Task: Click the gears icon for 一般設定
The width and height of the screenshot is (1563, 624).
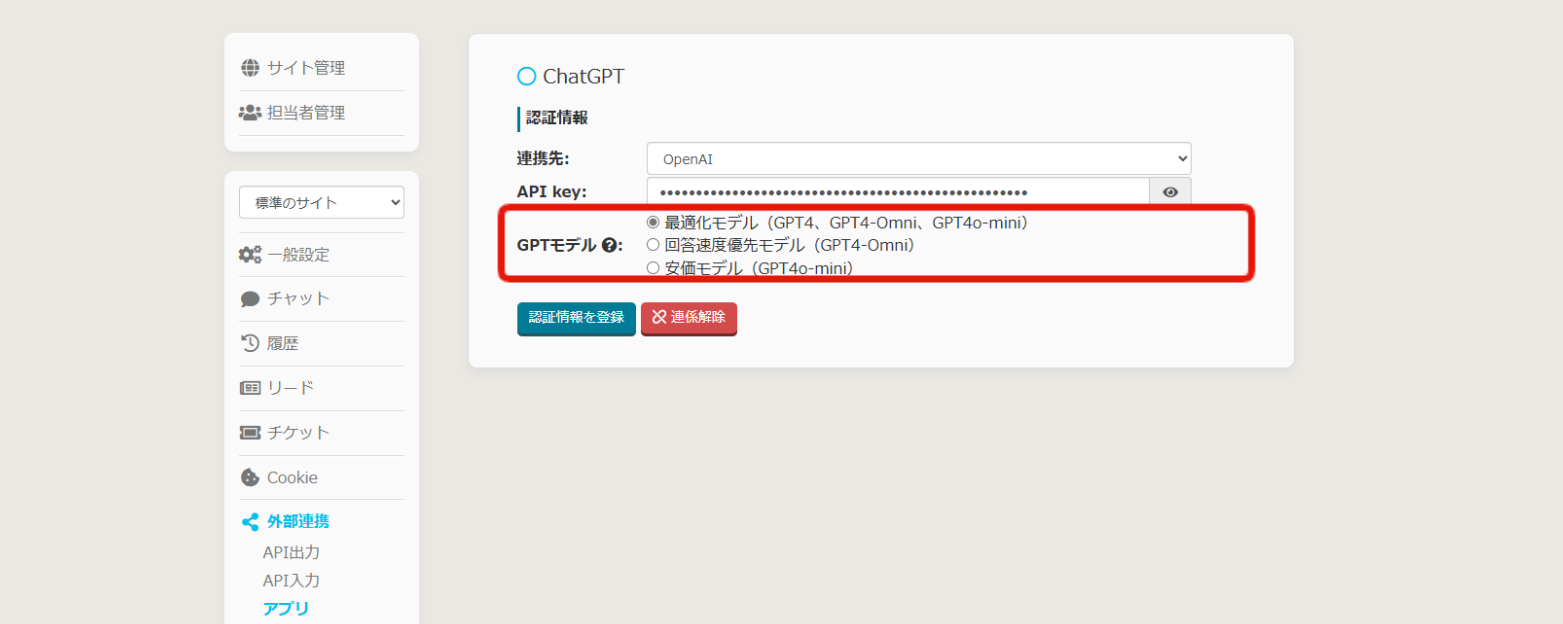Action: pyautogui.click(x=250, y=254)
